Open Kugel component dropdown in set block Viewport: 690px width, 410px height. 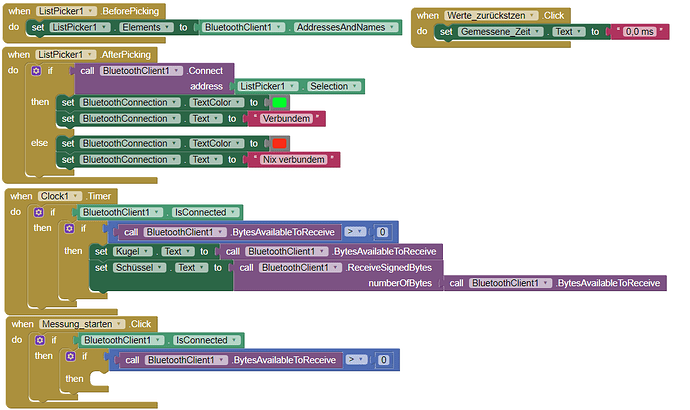[132, 252]
